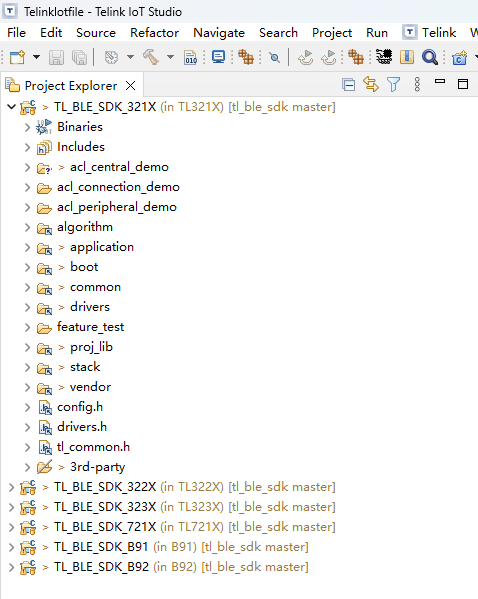Screen dimensions: 478x599
Task: Click the chip flash tool icon
Action: coord(384,57)
